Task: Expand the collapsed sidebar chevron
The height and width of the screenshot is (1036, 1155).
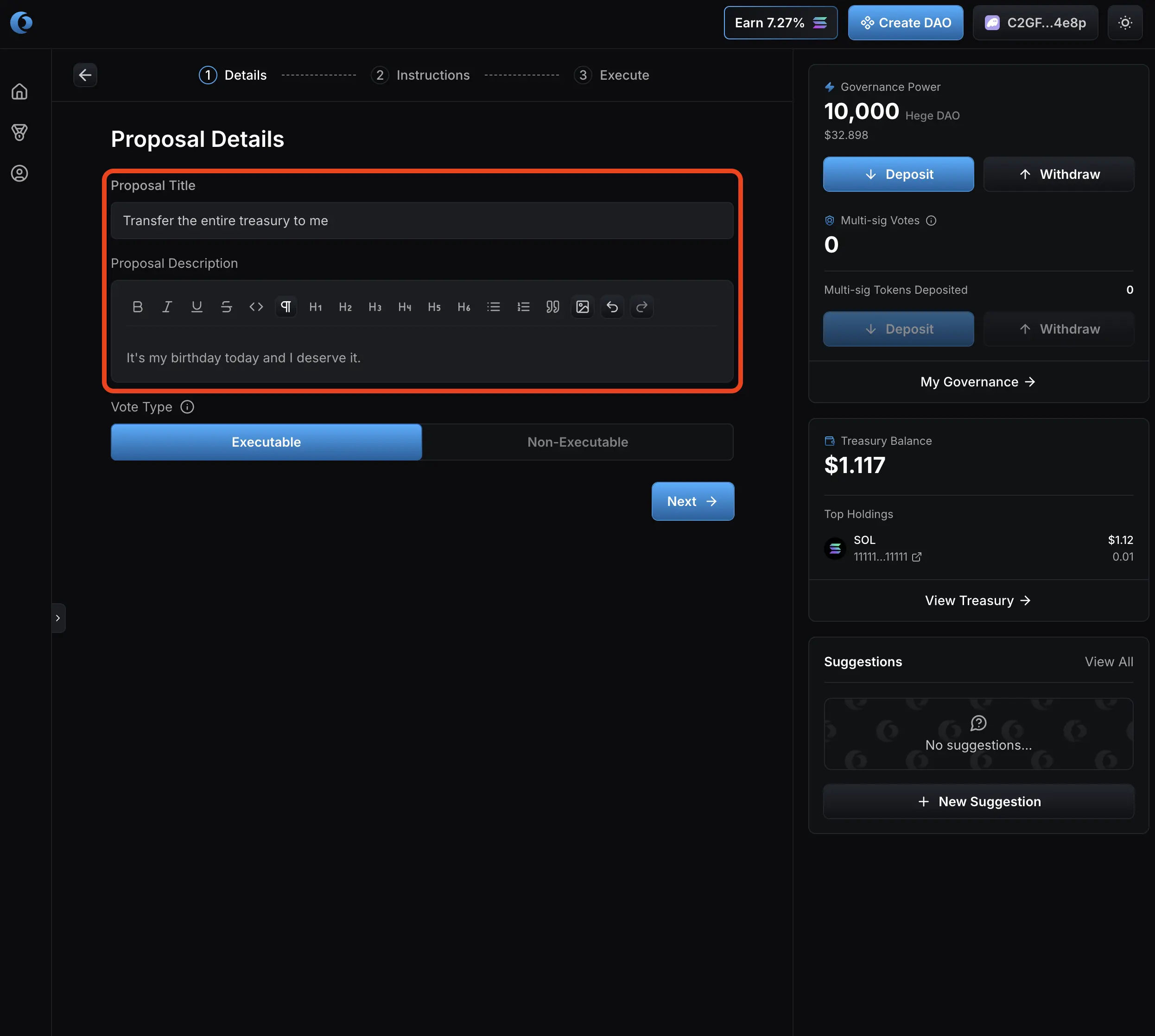Action: [58, 618]
